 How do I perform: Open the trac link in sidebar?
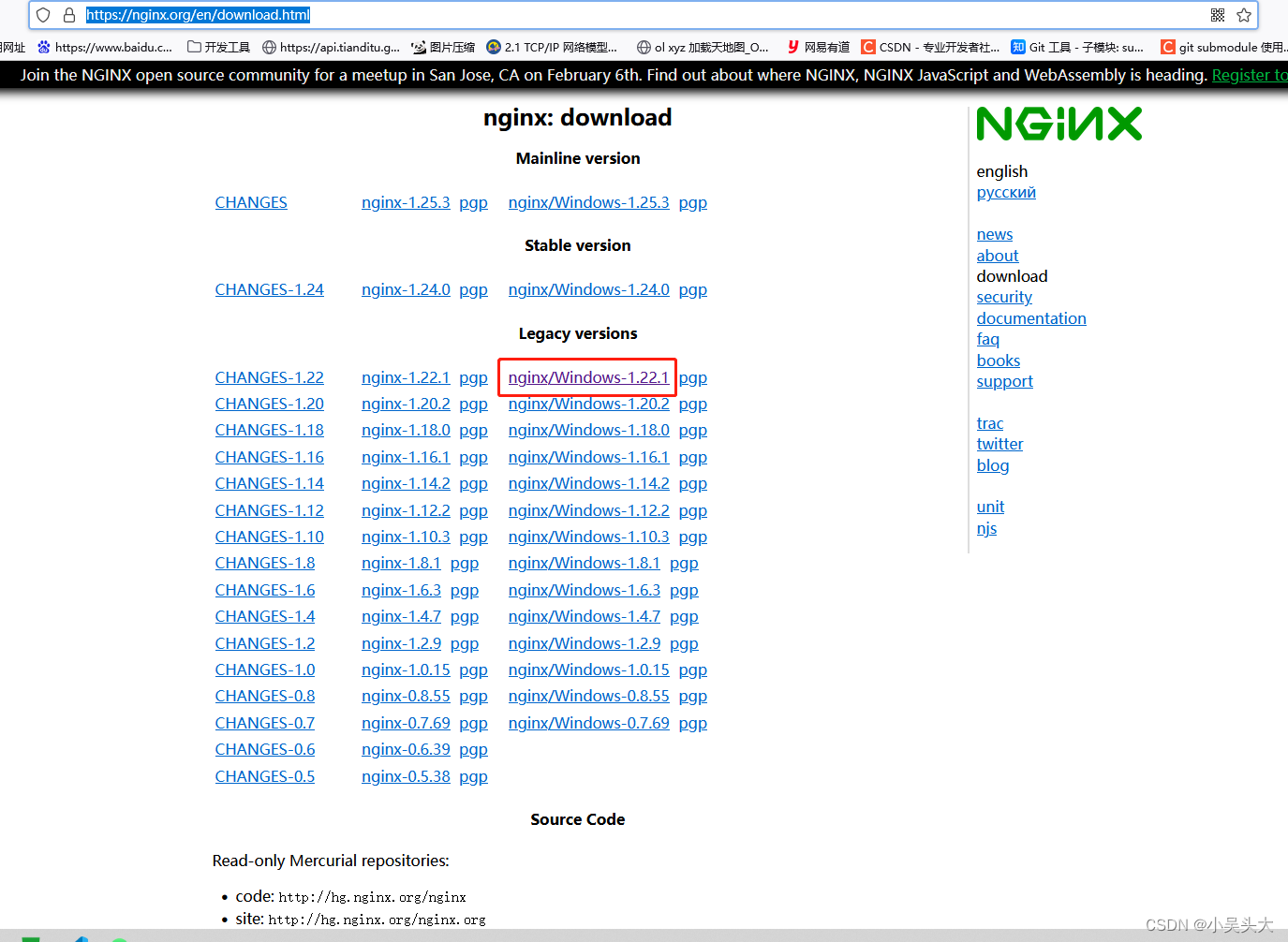[x=990, y=423]
